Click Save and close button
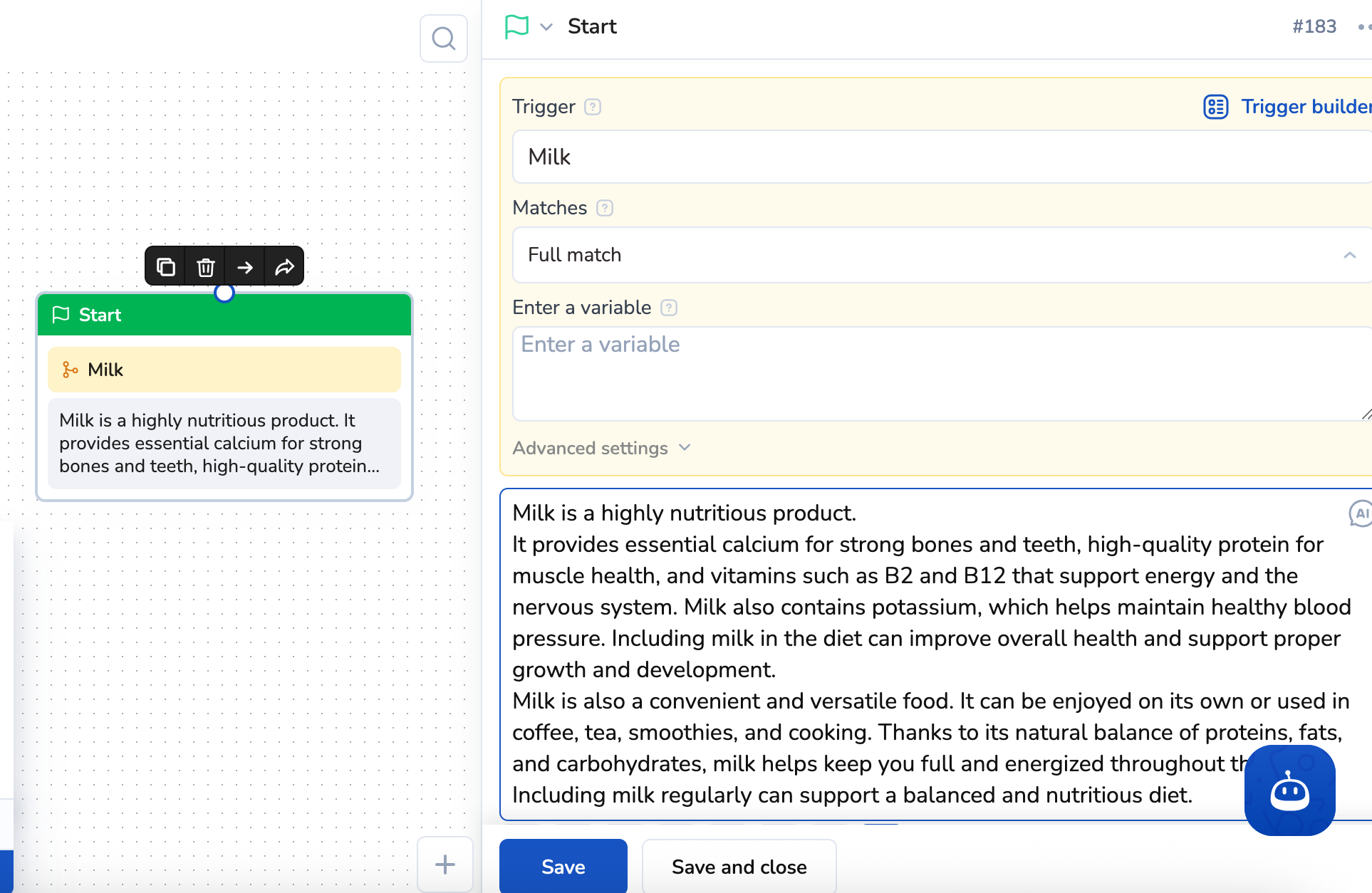This screenshot has width=1372, height=893. coord(739,867)
